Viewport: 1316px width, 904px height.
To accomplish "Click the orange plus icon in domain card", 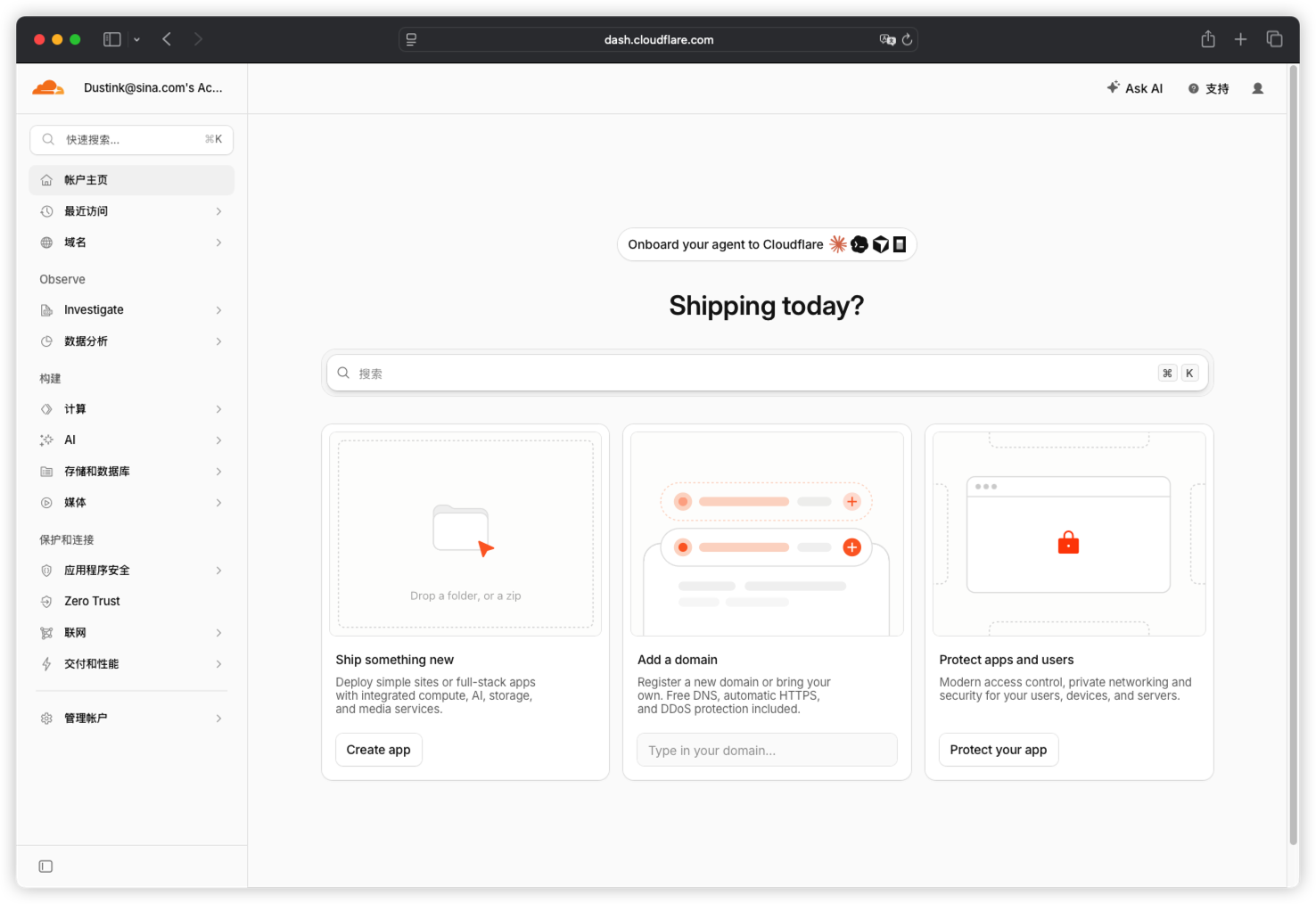I will pyautogui.click(x=852, y=547).
